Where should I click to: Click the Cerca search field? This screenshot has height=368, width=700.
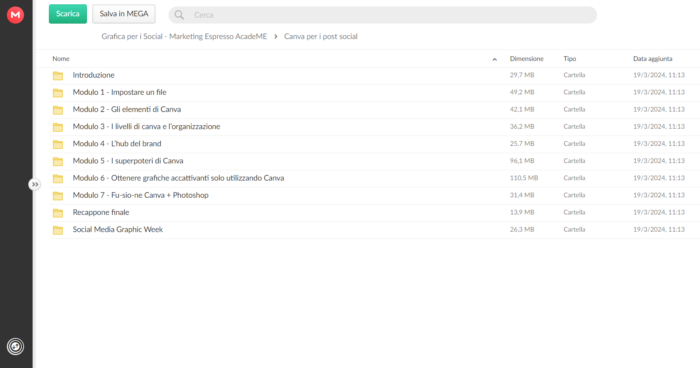pyautogui.click(x=383, y=15)
